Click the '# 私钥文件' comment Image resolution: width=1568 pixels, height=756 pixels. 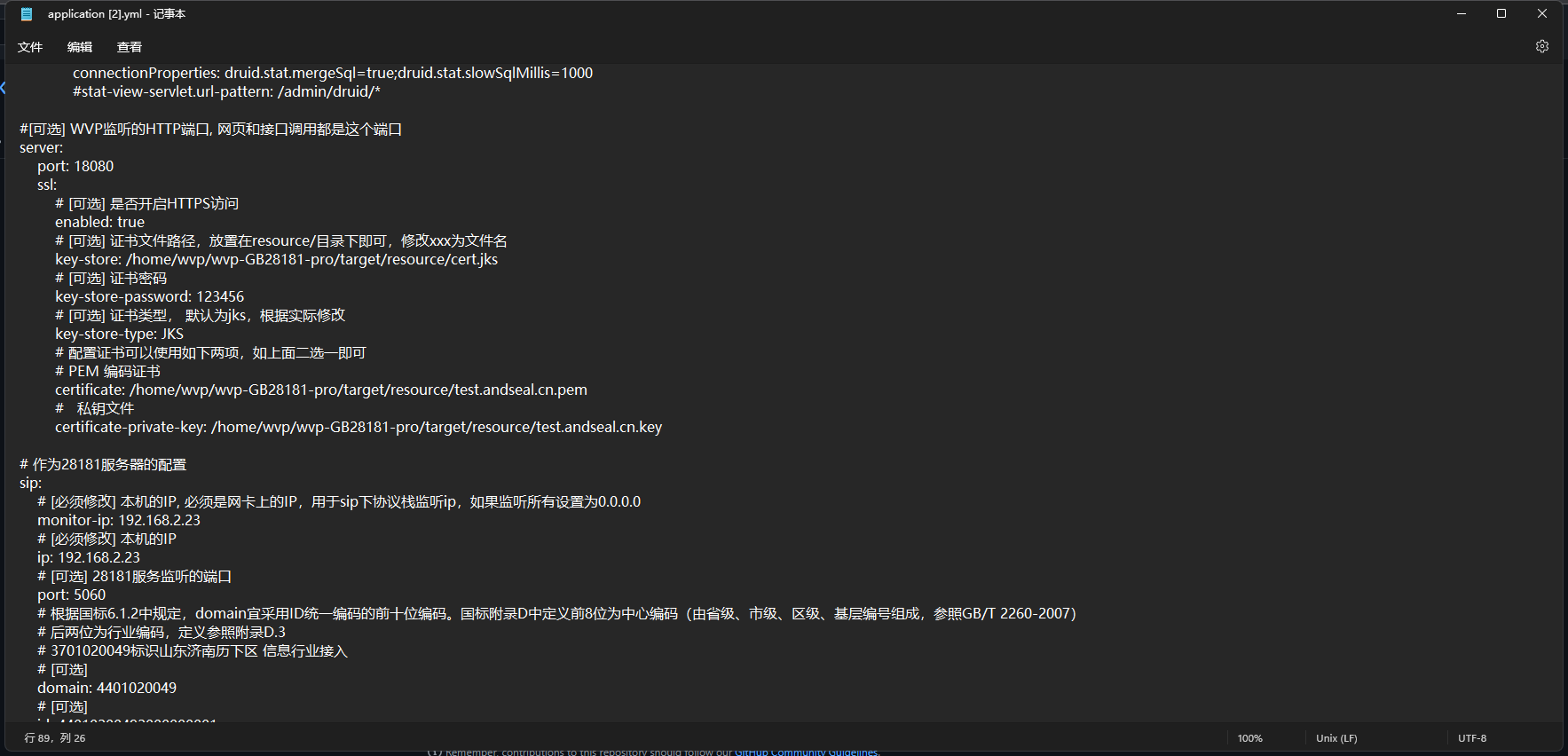pyautogui.click(x=94, y=408)
